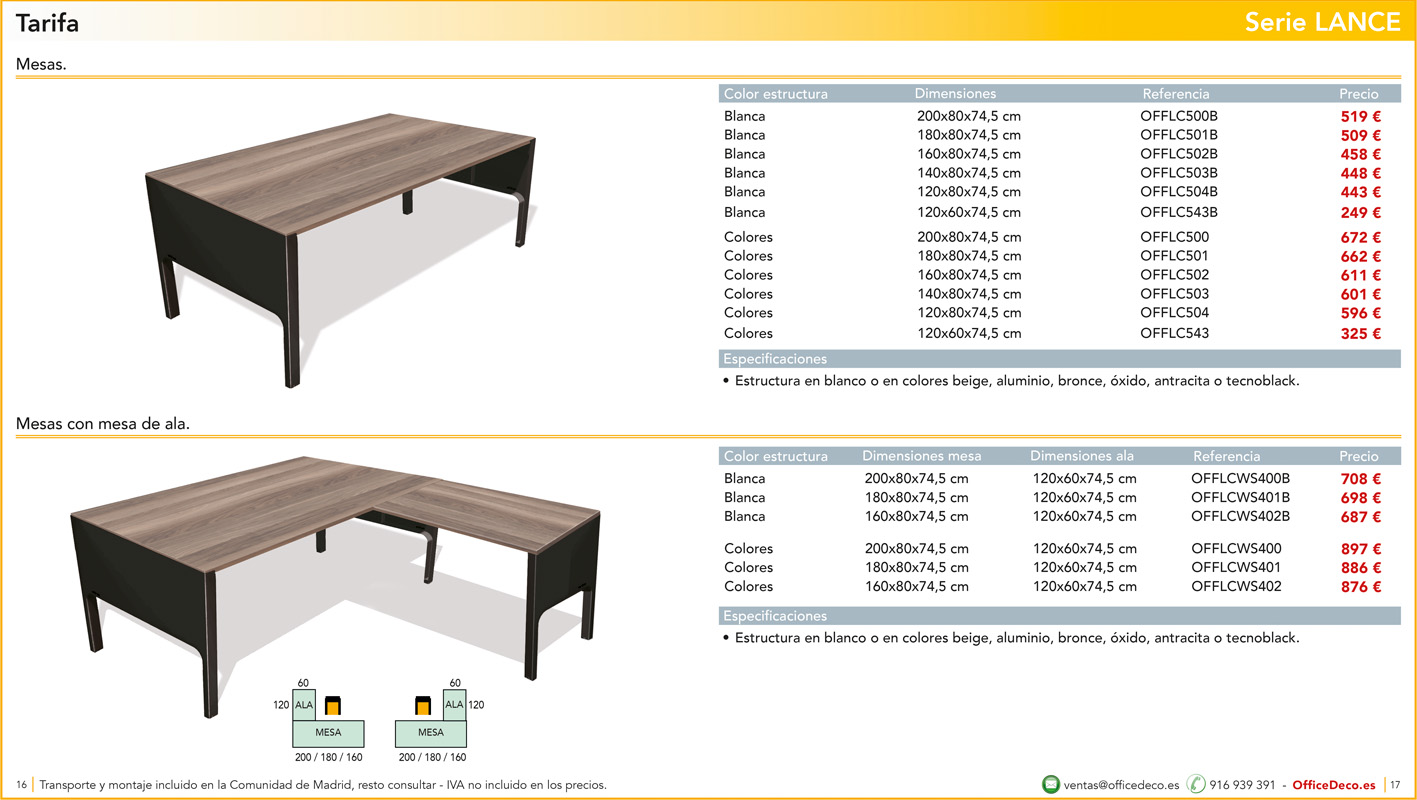Viewport: 1417px width, 800px height.
Task: Select the reference OFFLC543 cell
Action: 1174,333
